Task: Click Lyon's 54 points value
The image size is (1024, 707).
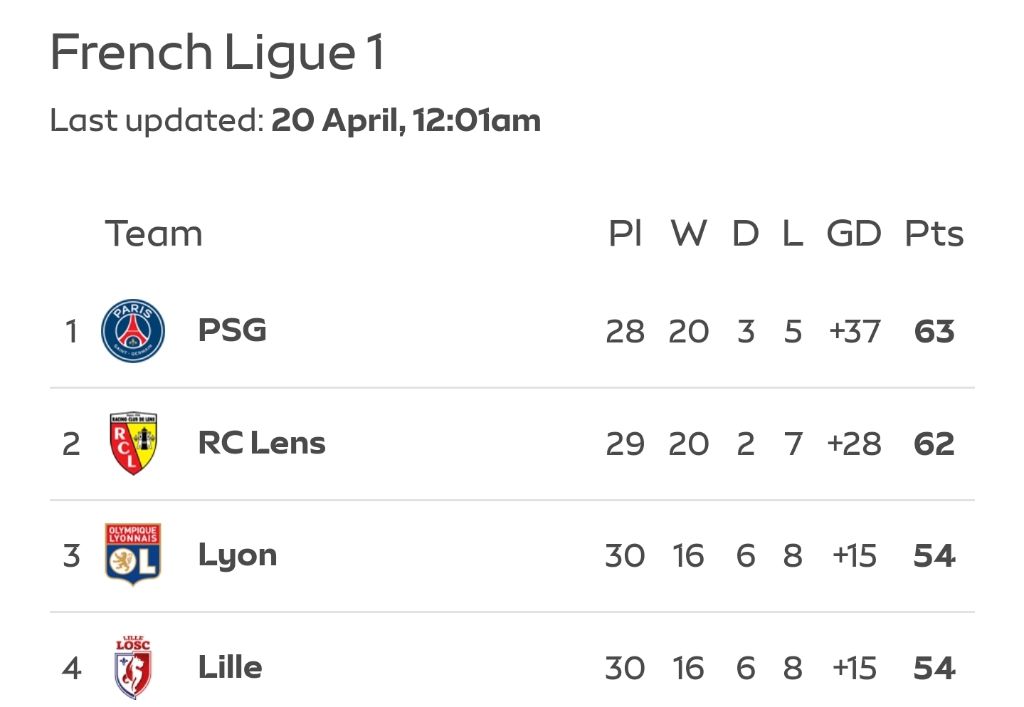Action: (x=934, y=556)
